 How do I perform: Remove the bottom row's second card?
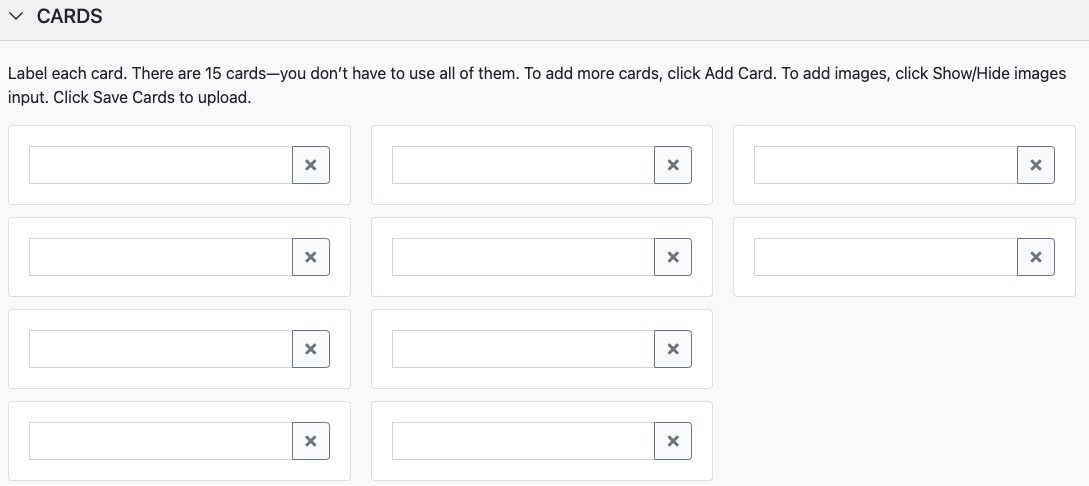point(673,441)
